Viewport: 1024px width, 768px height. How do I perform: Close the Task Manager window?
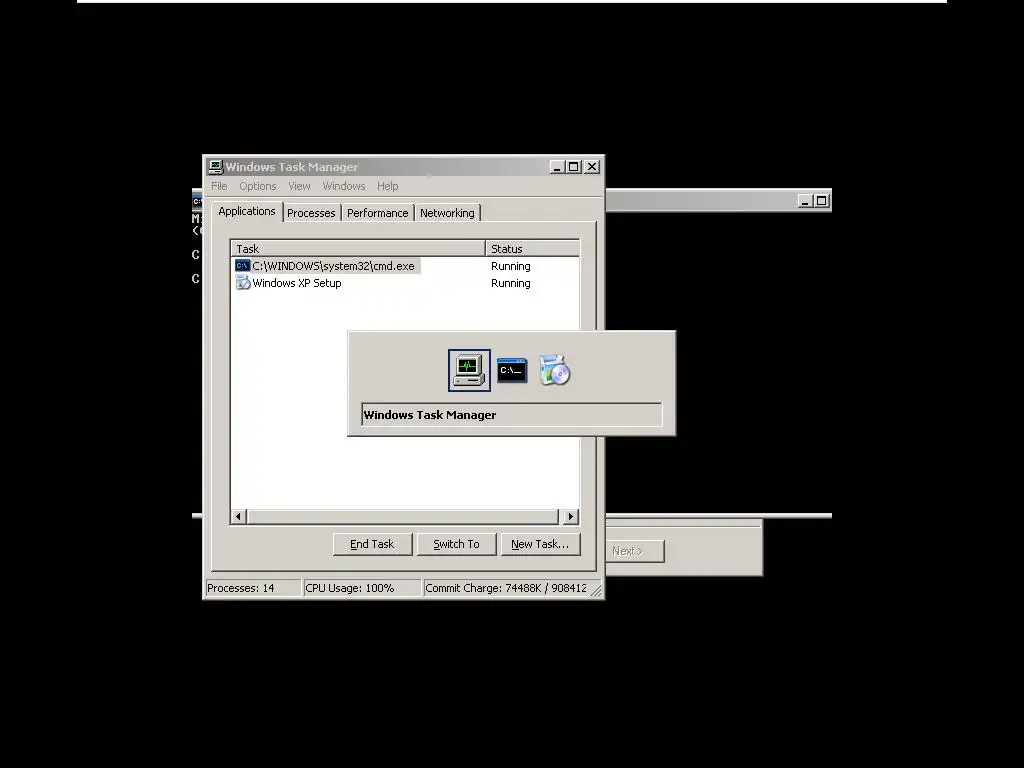592,167
